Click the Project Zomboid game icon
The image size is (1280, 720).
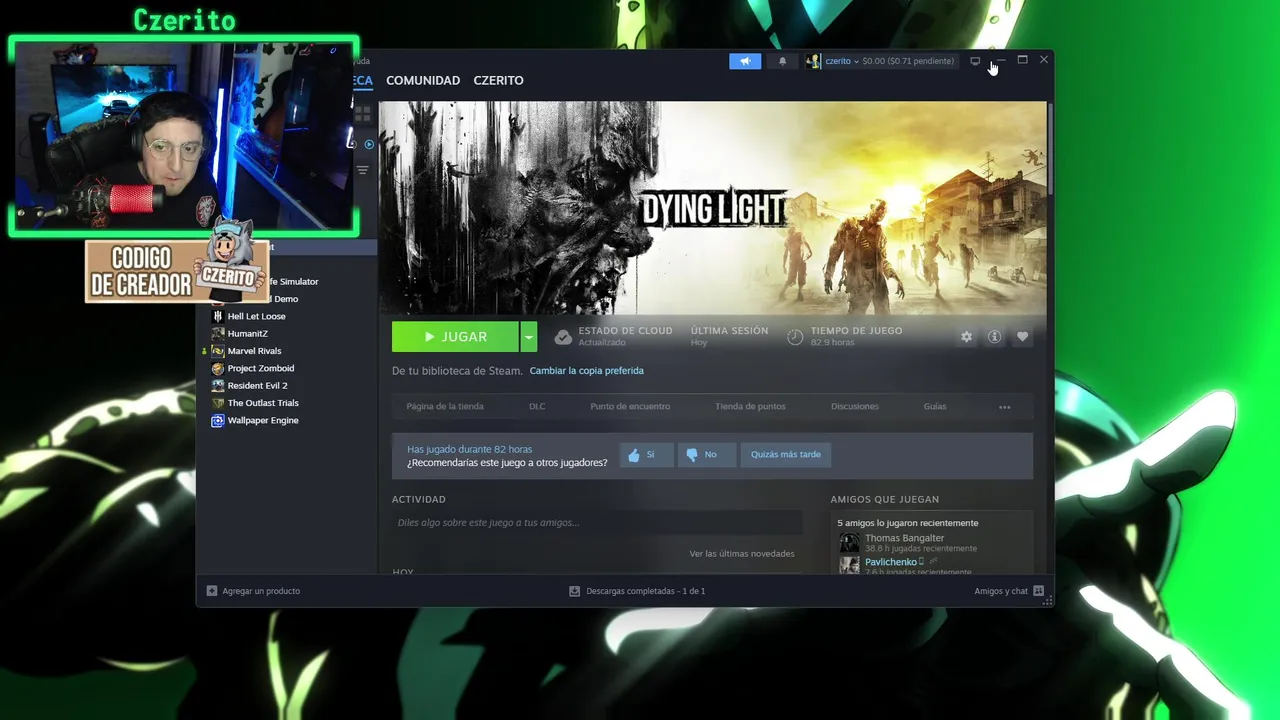click(218, 368)
